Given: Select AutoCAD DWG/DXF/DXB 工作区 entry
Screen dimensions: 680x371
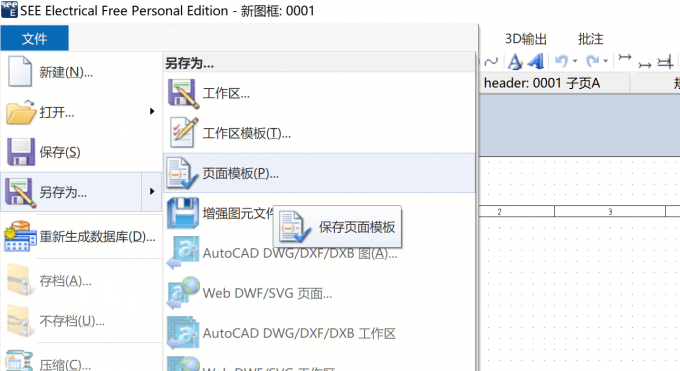Looking at the screenshot, I should [x=299, y=333].
